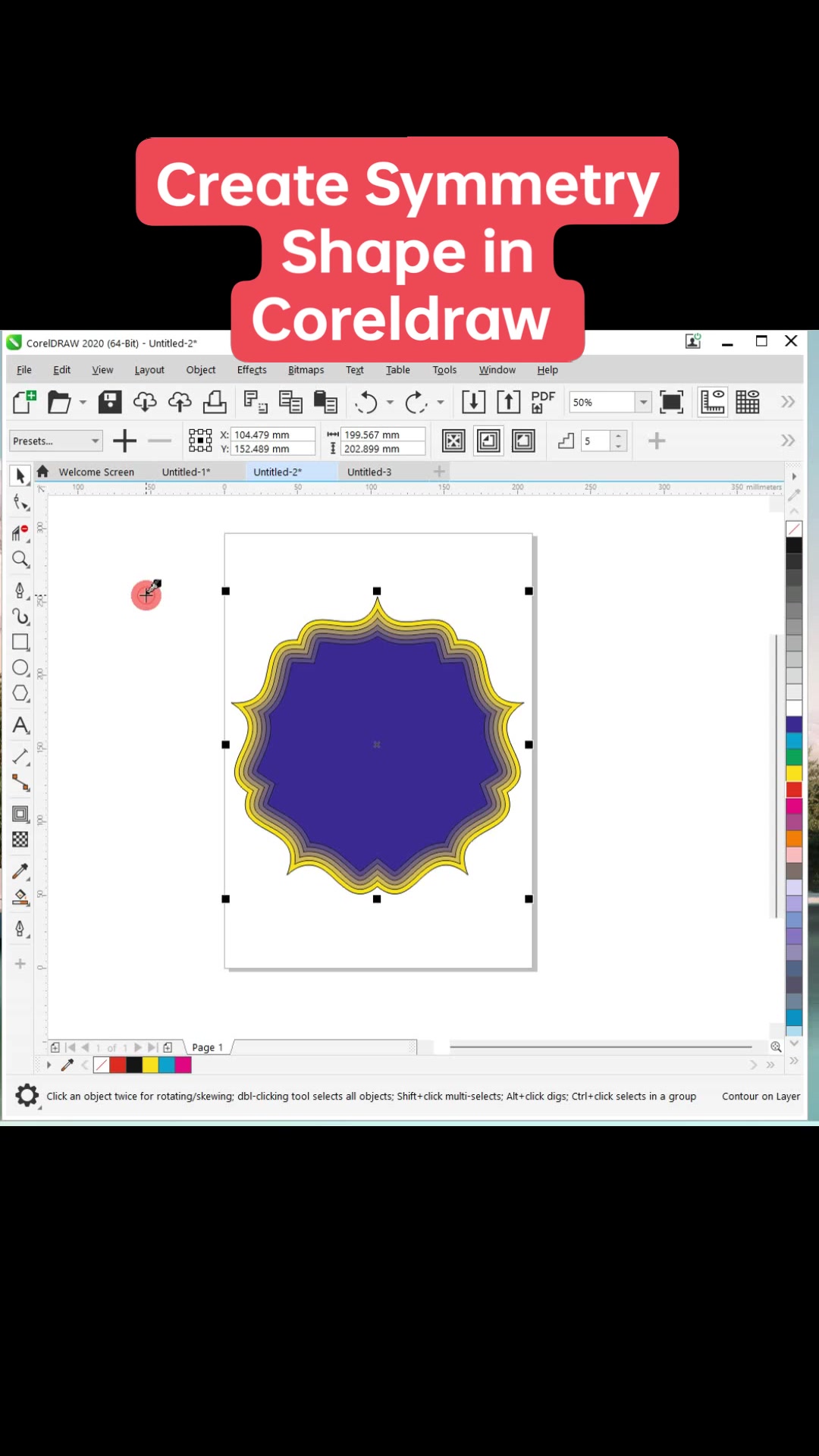819x1456 pixels.
Task: Expand document palette flyout arrow
Action: coord(49,1065)
